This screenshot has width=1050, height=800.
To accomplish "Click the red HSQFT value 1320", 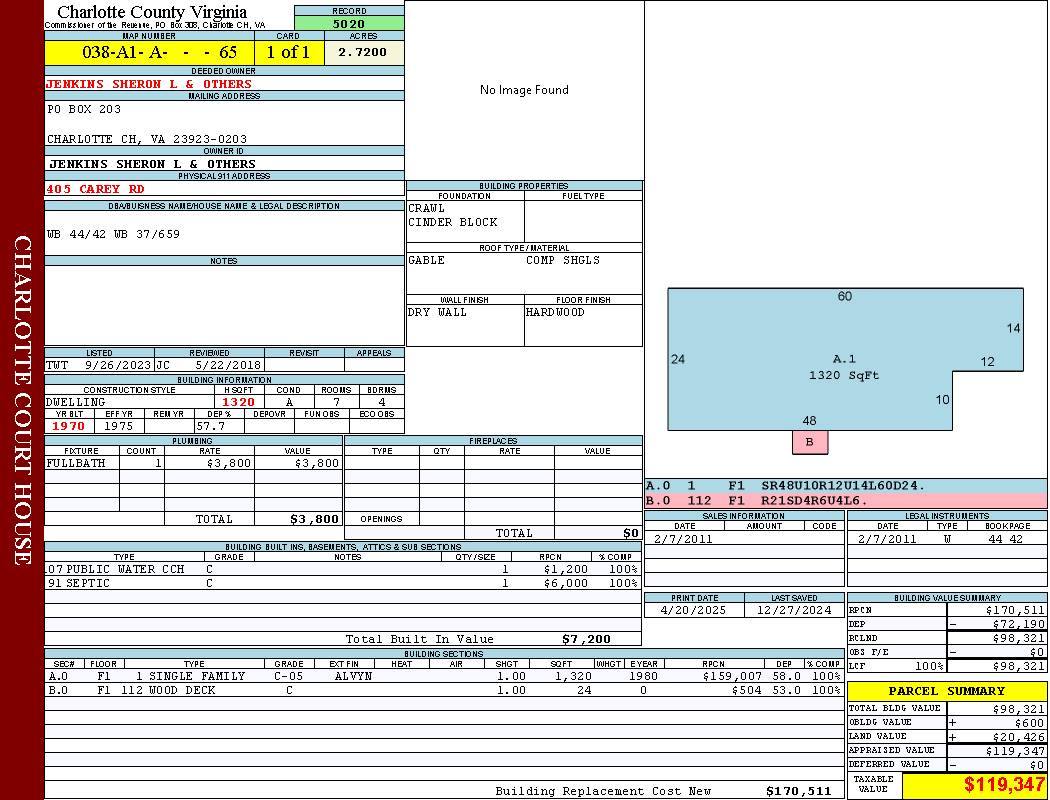I will (238, 402).
